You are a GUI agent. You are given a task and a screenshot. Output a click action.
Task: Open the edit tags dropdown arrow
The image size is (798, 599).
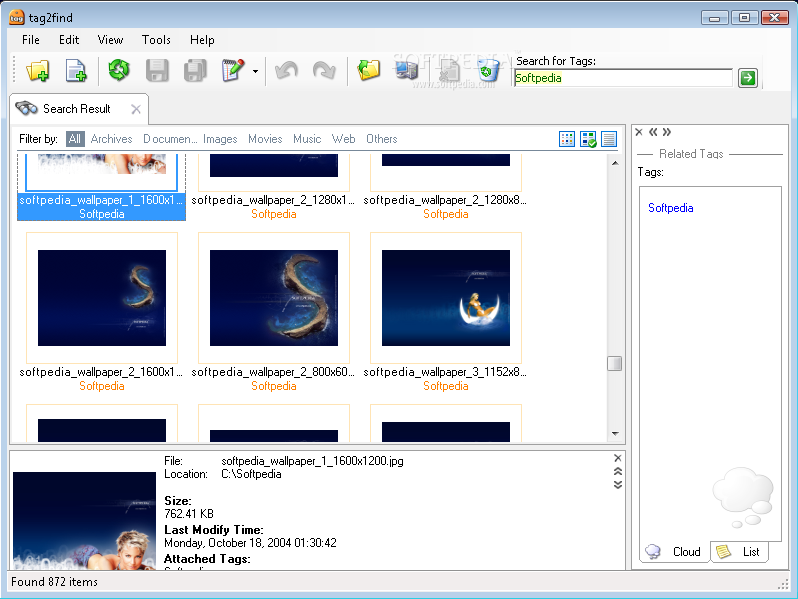255,71
